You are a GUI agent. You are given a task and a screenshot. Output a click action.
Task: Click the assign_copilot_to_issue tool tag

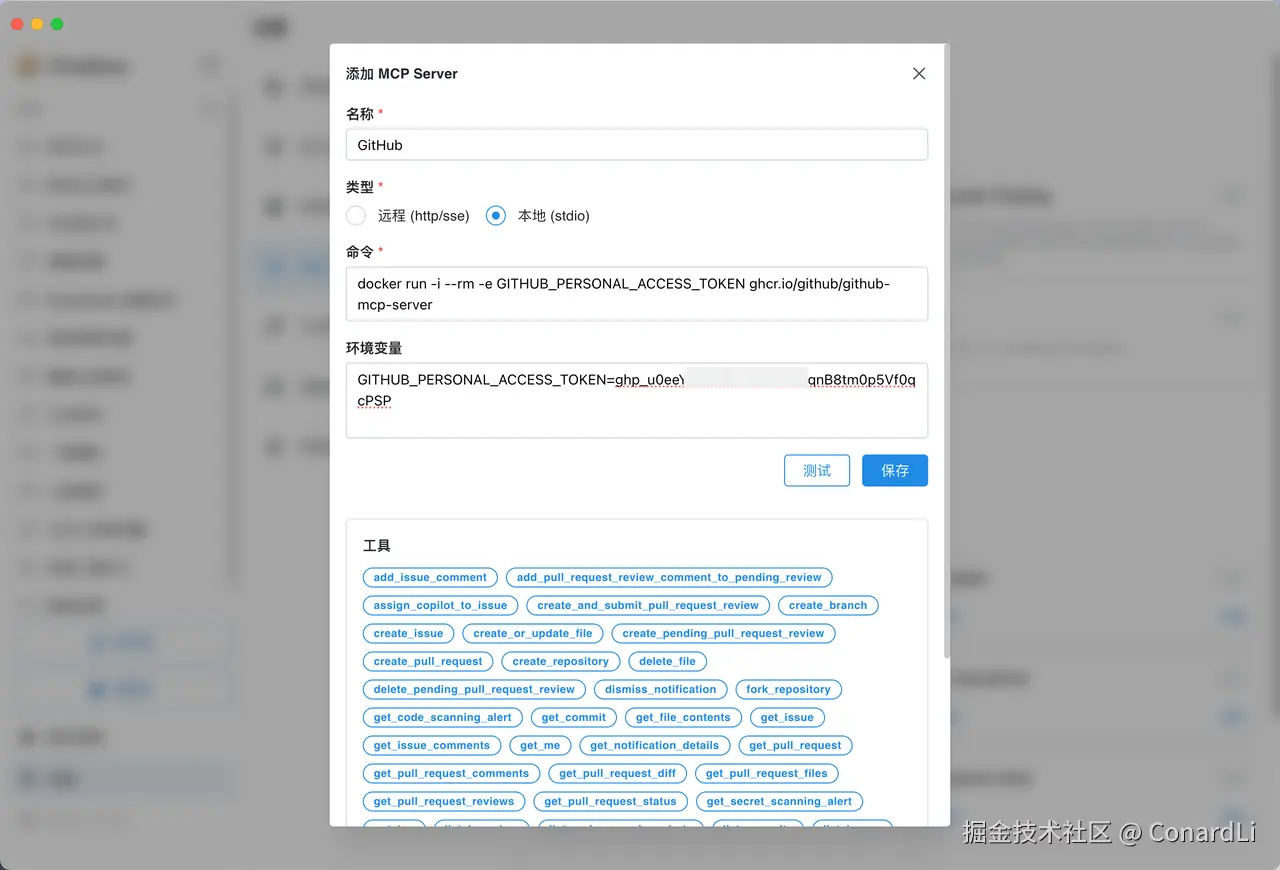[440, 605]
